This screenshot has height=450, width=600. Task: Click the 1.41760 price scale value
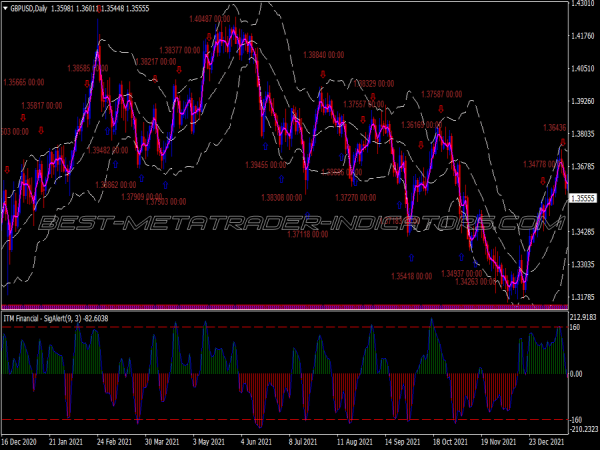tap(582, 36)
